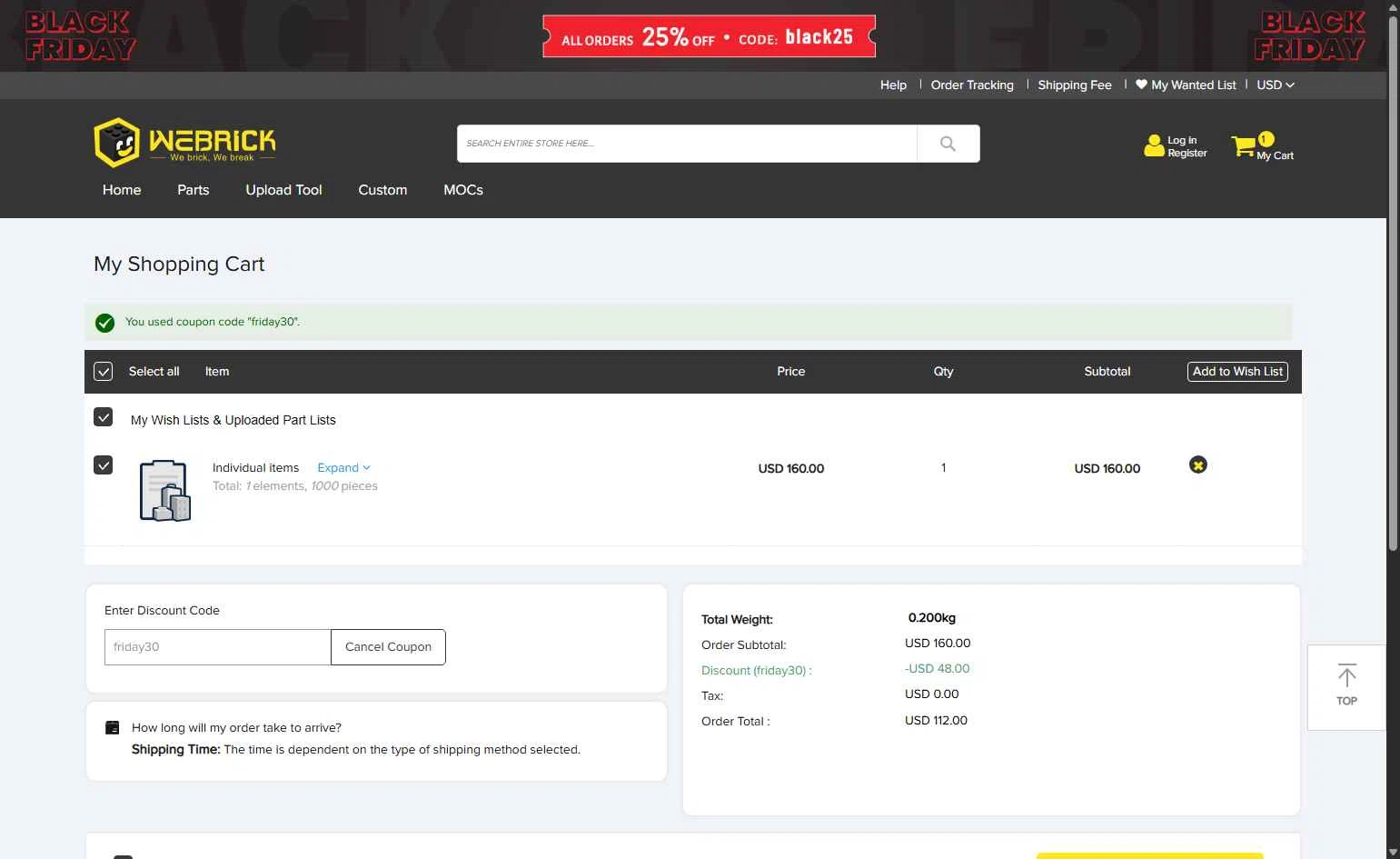Click the row subtotal USD 160.00 in Subtotal column
This screenshot has height=859, width=1400.
(x=1107, y=468)
